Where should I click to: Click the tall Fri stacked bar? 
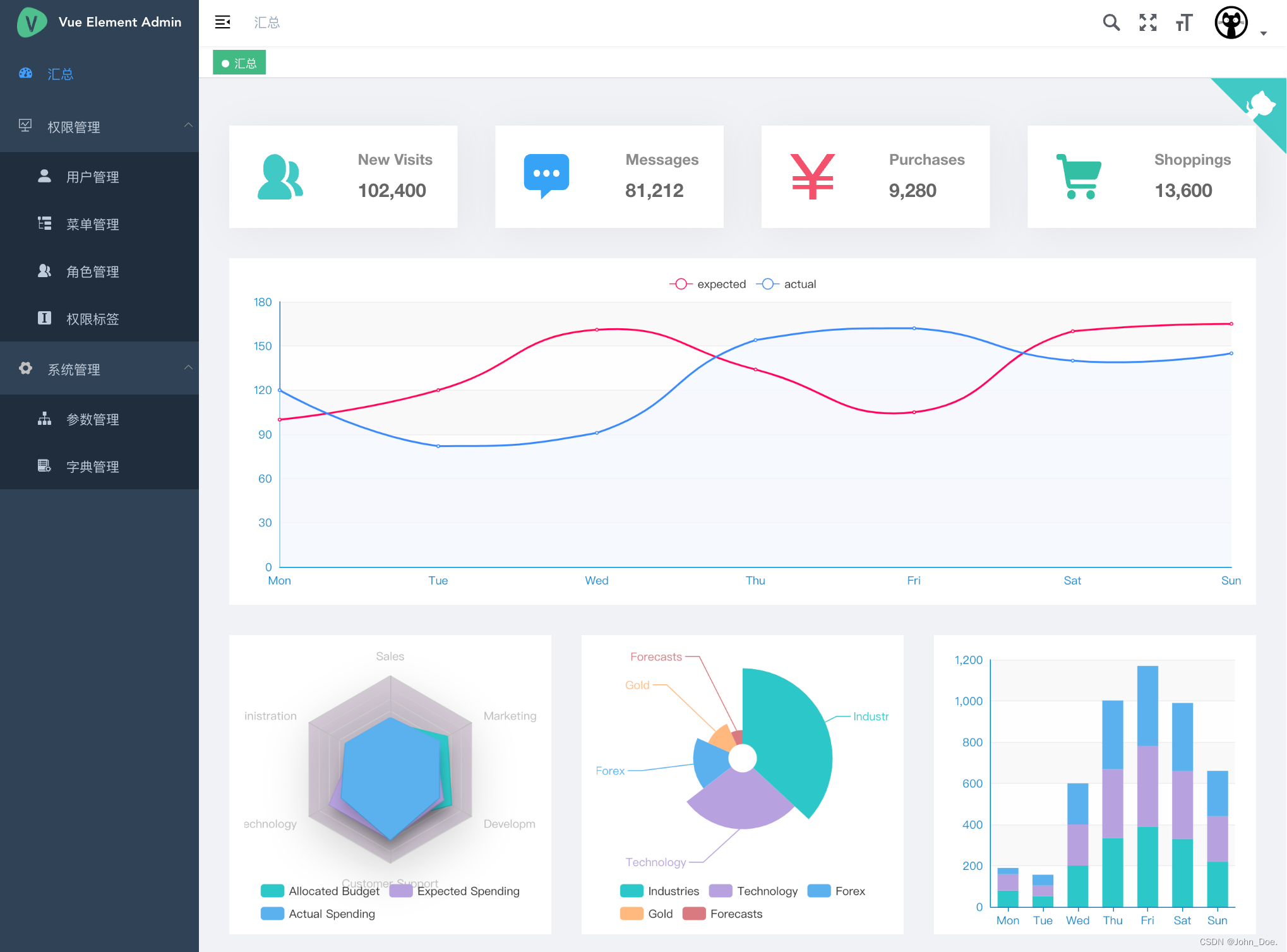click(x=1147, y=786)
